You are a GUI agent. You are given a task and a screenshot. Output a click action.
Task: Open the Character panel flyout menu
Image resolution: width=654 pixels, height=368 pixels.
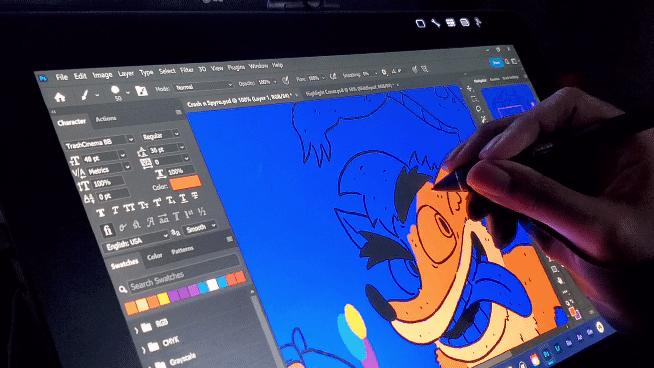click(179, 112)
